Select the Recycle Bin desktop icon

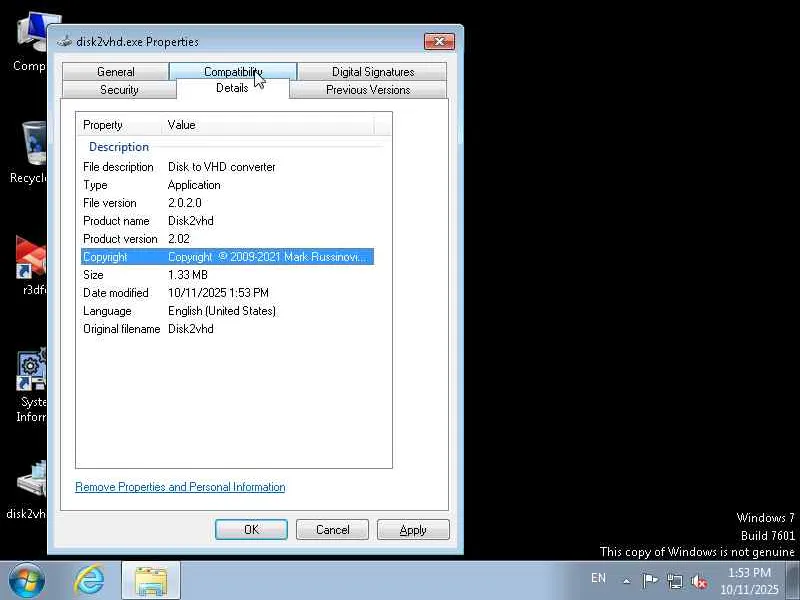click(x=29, y=152)
